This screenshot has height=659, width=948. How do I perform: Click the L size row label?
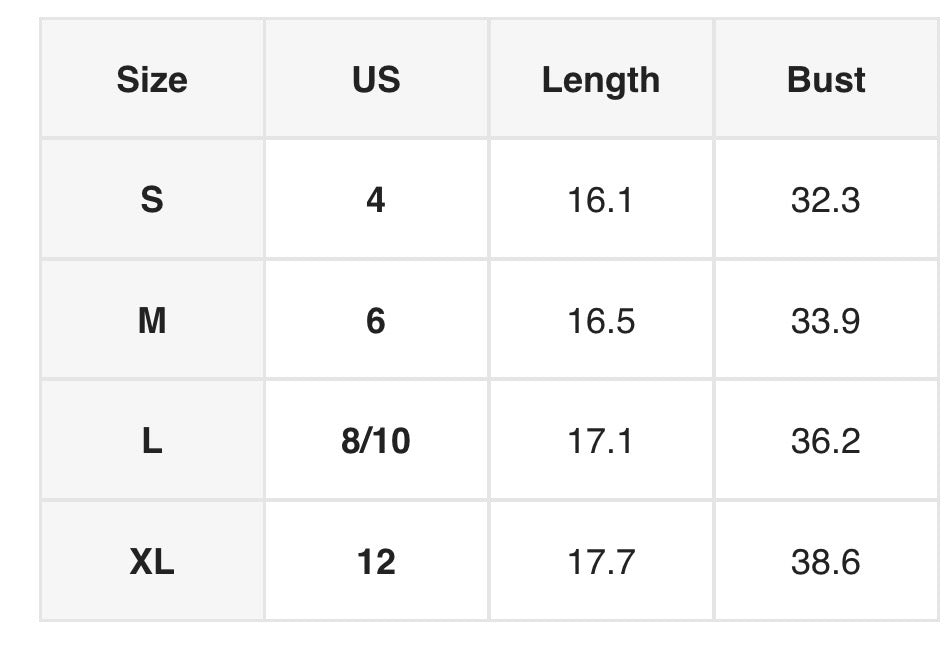tap(152, 441)
